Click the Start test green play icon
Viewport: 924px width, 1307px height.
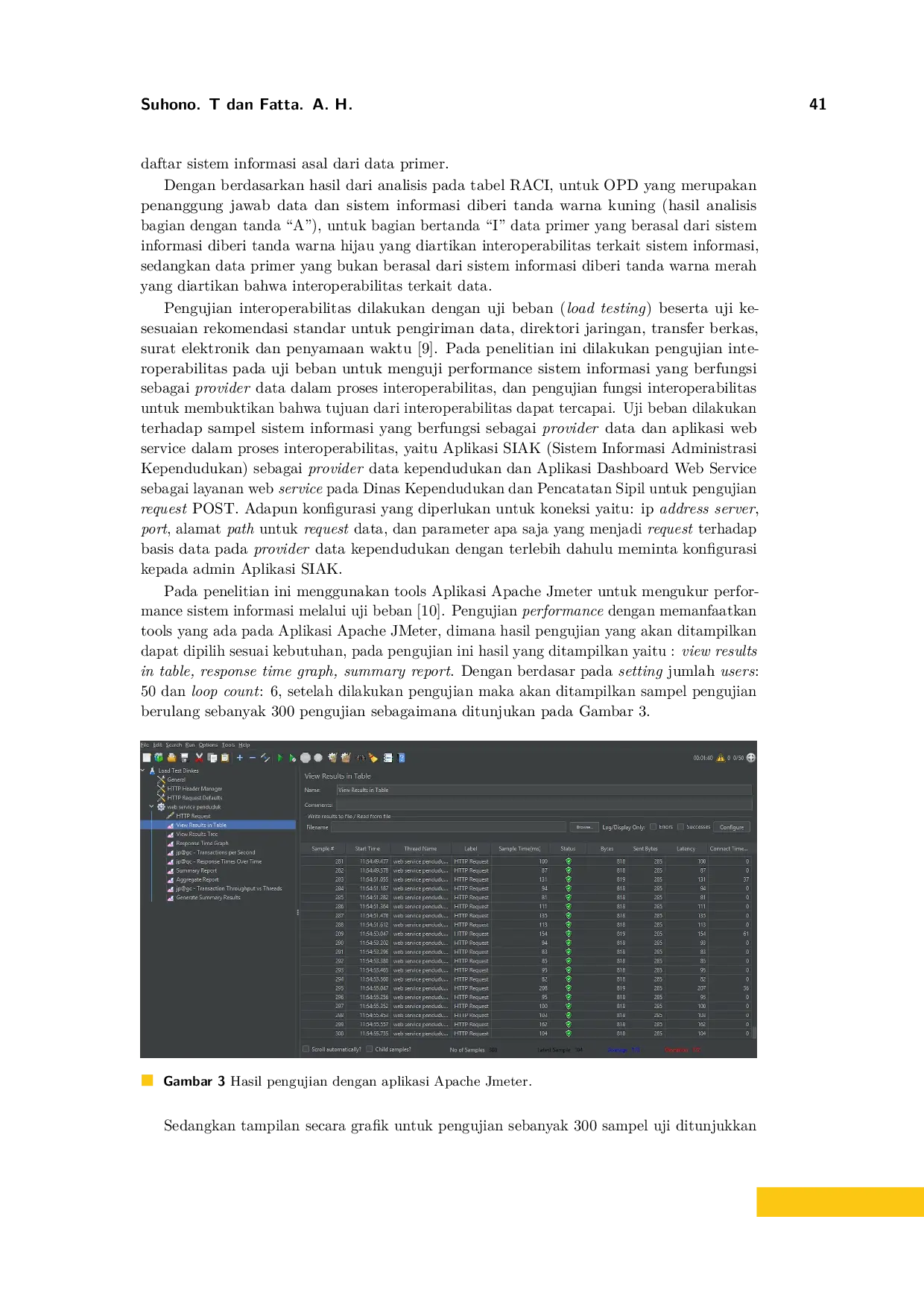[x=280, y=758]
